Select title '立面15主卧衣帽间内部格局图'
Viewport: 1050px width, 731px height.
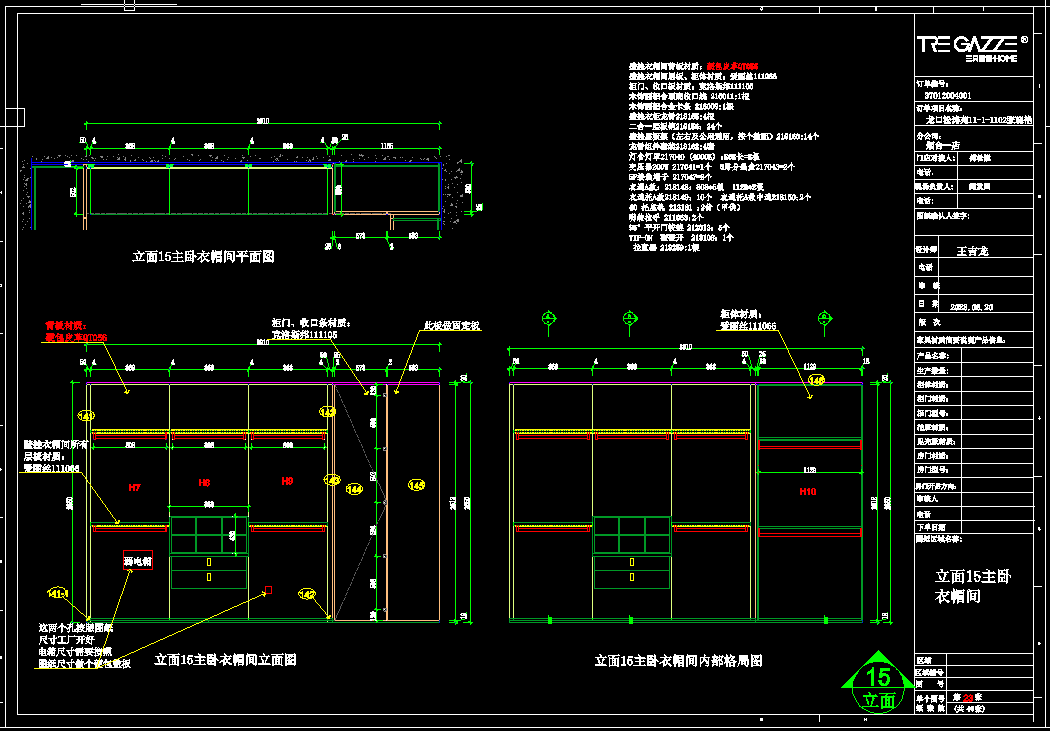click(x=678, y=661)
